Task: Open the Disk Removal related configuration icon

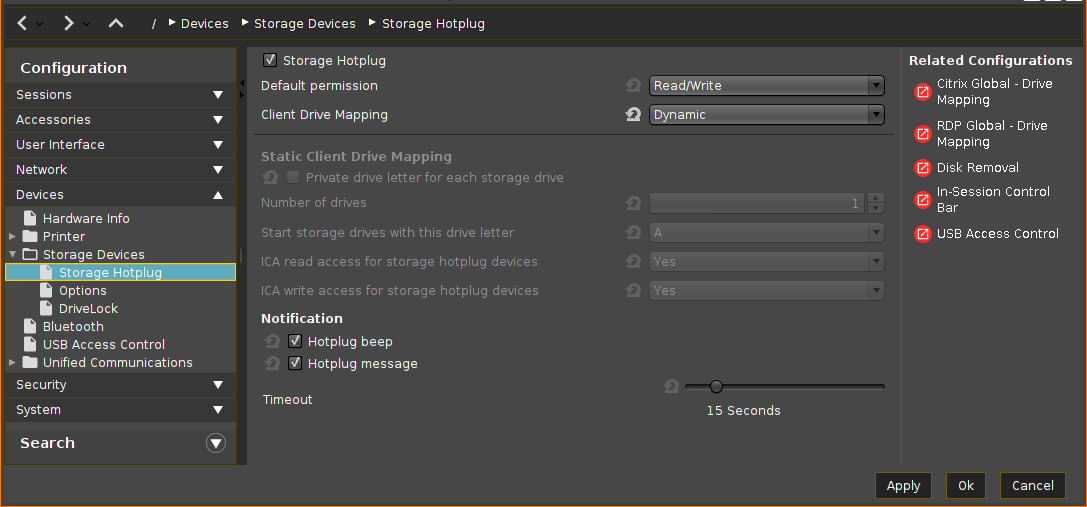Action: point(922,168)
